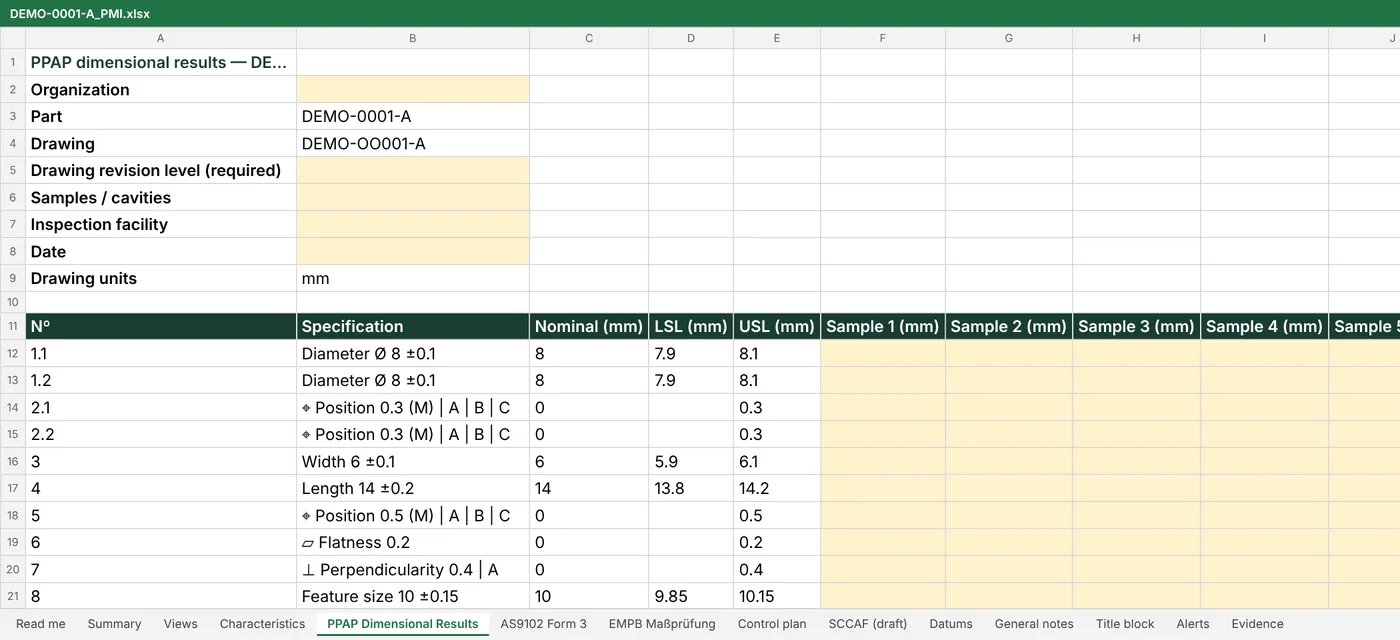Select column F header

(883, 38)
